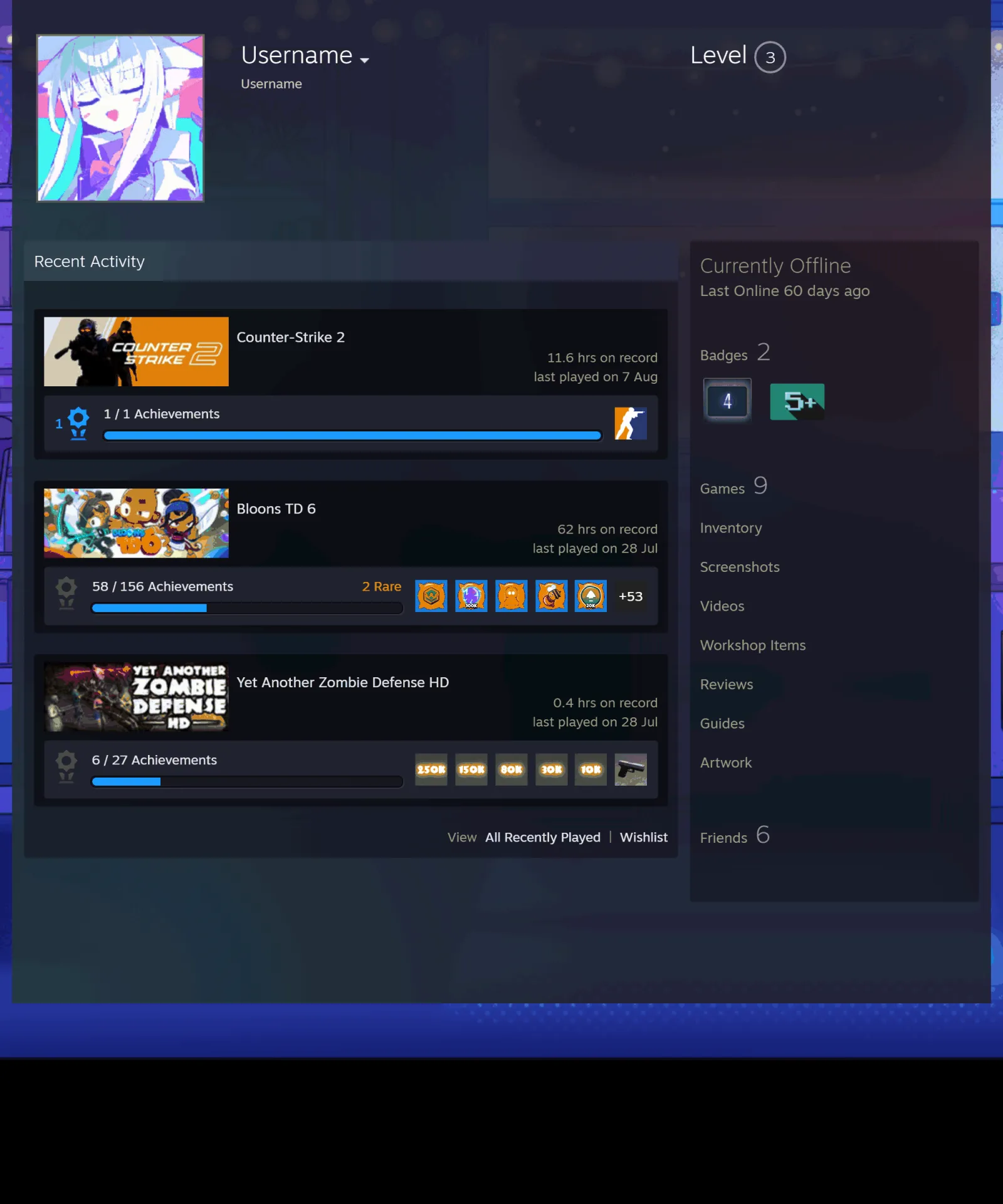This screenshot has width=1003, height=1204.
Task: Click the 150K zombie achievement icon
Action: [x=471, y=769]
